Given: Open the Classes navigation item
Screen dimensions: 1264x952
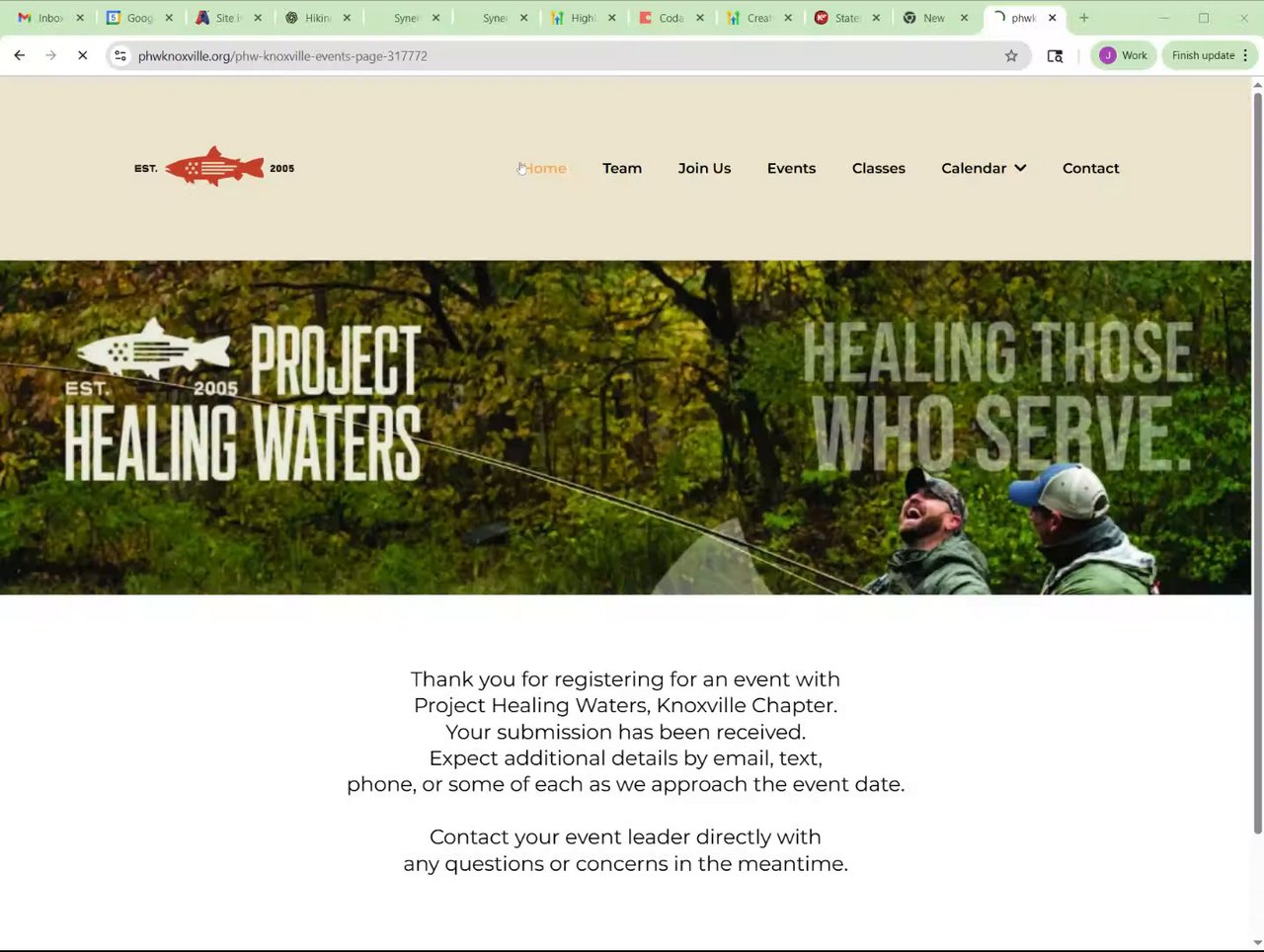Looking at the screenshot, I should coord(878,168).
